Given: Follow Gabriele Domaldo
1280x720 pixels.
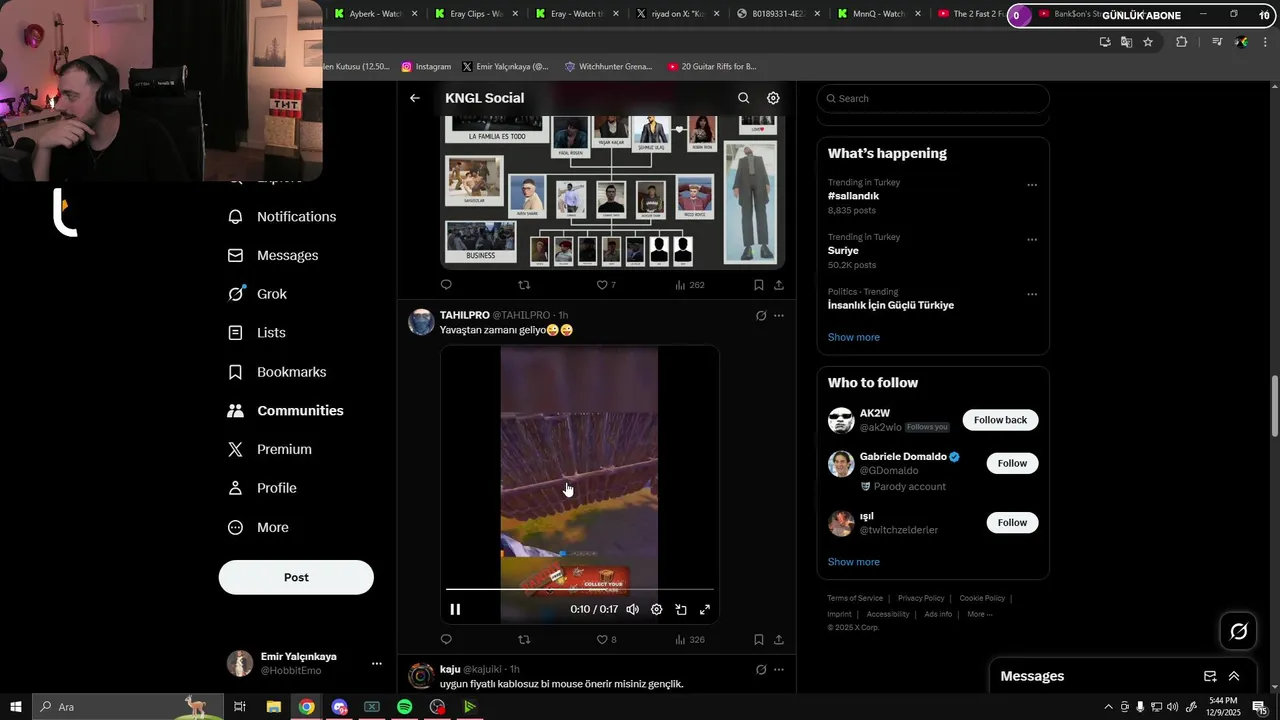Looking at the screenshot, I should pos(1012,463).
